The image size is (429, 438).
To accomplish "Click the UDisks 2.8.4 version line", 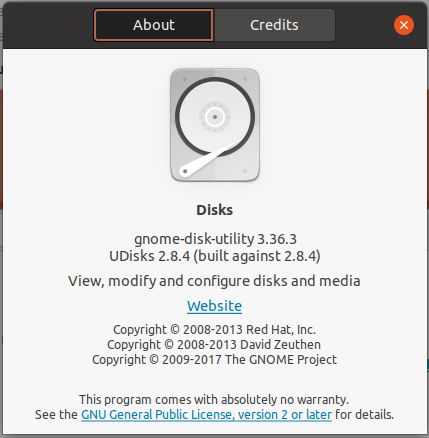I will [215, 256].
